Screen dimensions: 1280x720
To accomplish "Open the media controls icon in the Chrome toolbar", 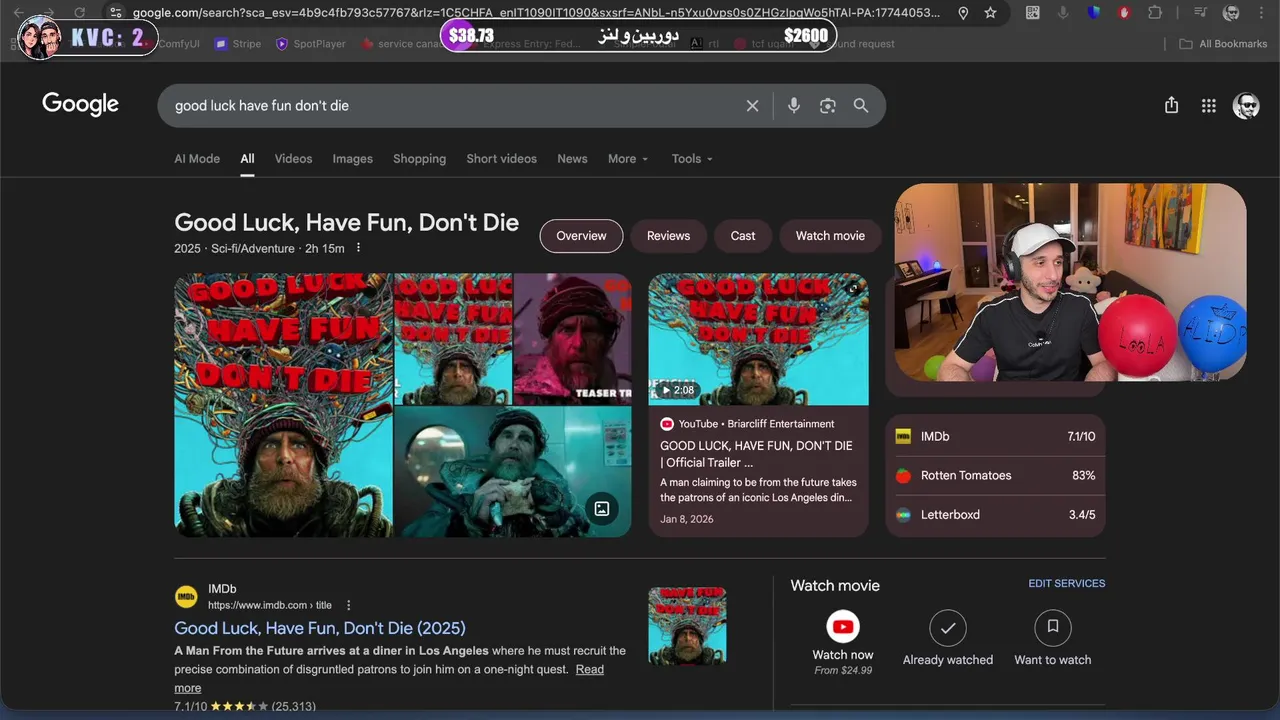I will pyautogui.click(x=1202, y=13).
